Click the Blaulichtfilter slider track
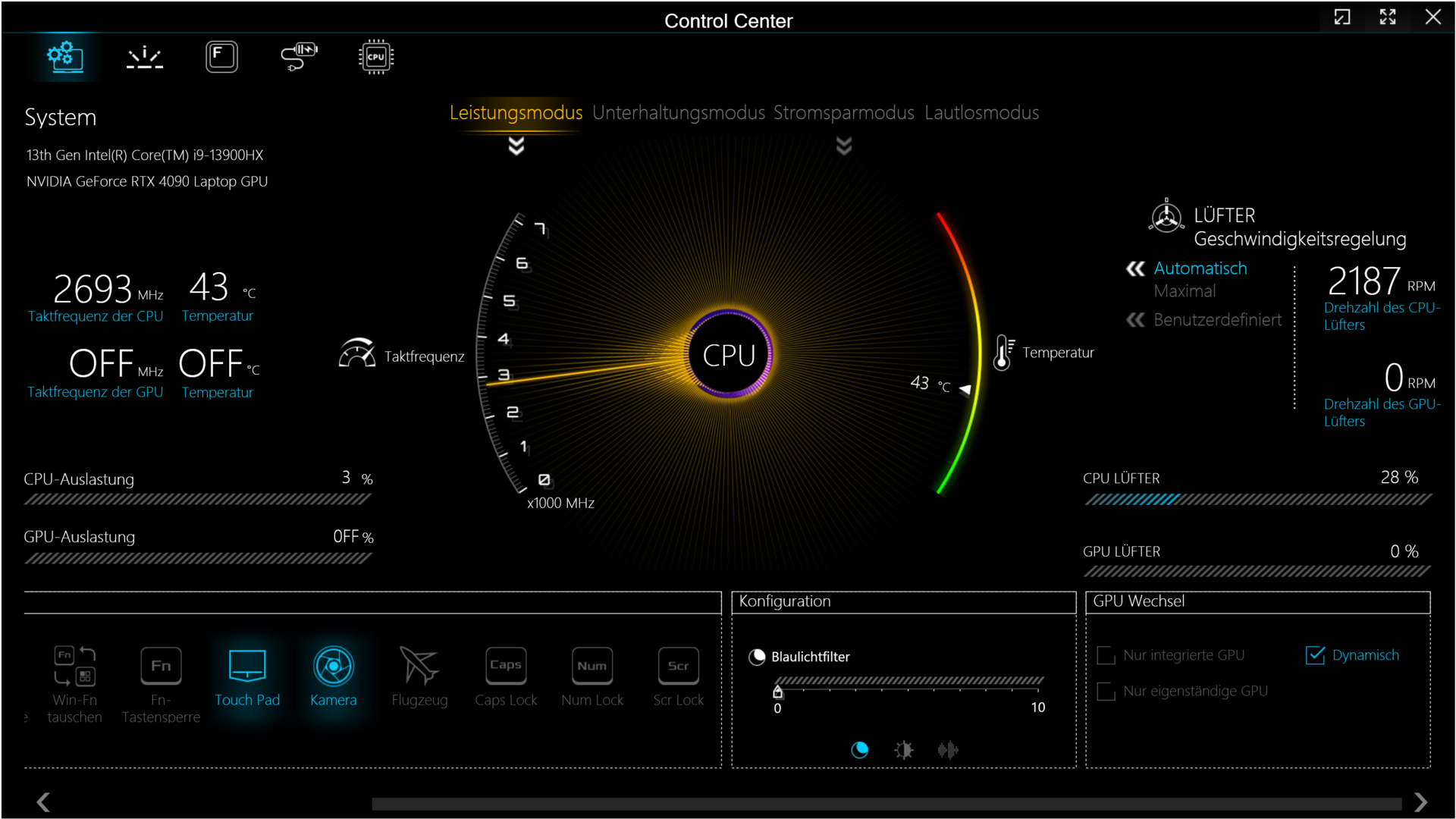This screenshot has width=1456, height=819. pos(908,682)
